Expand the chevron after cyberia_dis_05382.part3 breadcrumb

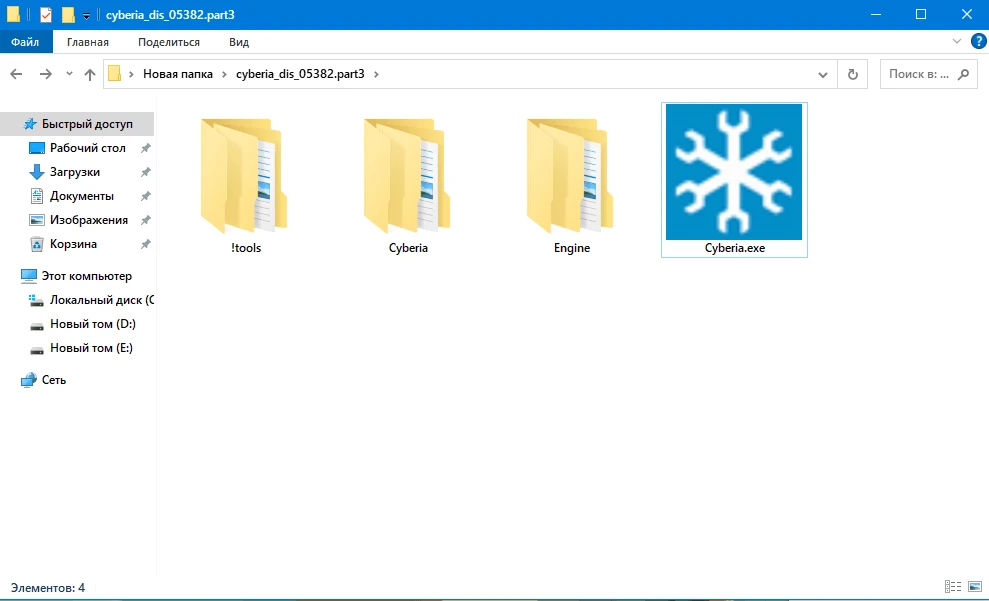pyautogui.click(x=377, y=74)
